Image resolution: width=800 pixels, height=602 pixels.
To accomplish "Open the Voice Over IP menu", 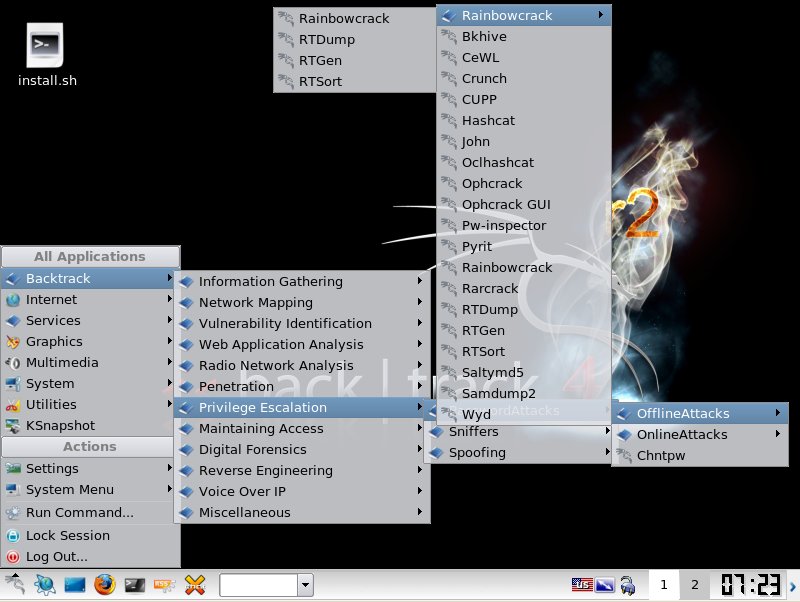I will [302, 491].
